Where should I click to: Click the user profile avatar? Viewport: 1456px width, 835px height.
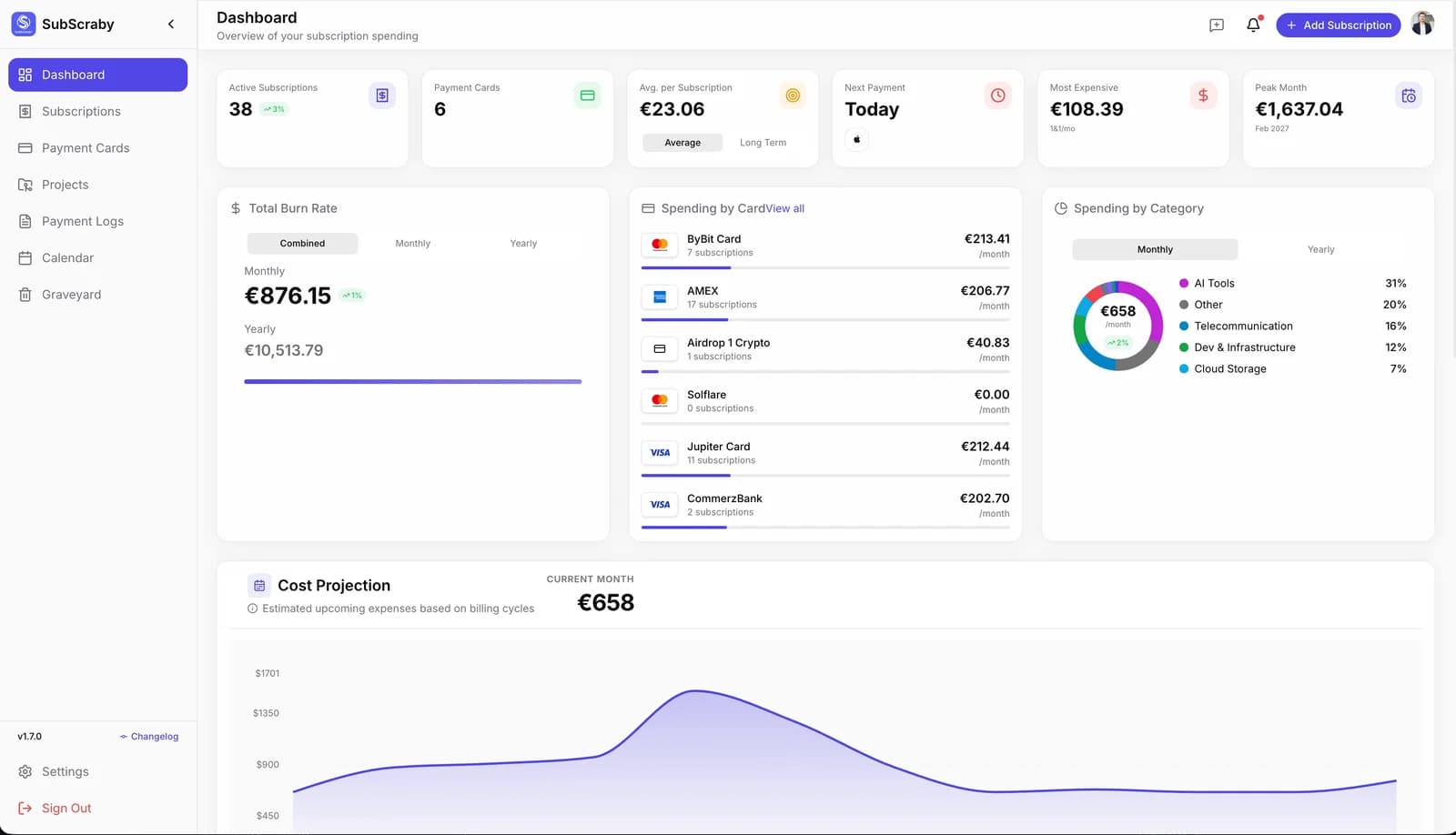pos(1422,24)
